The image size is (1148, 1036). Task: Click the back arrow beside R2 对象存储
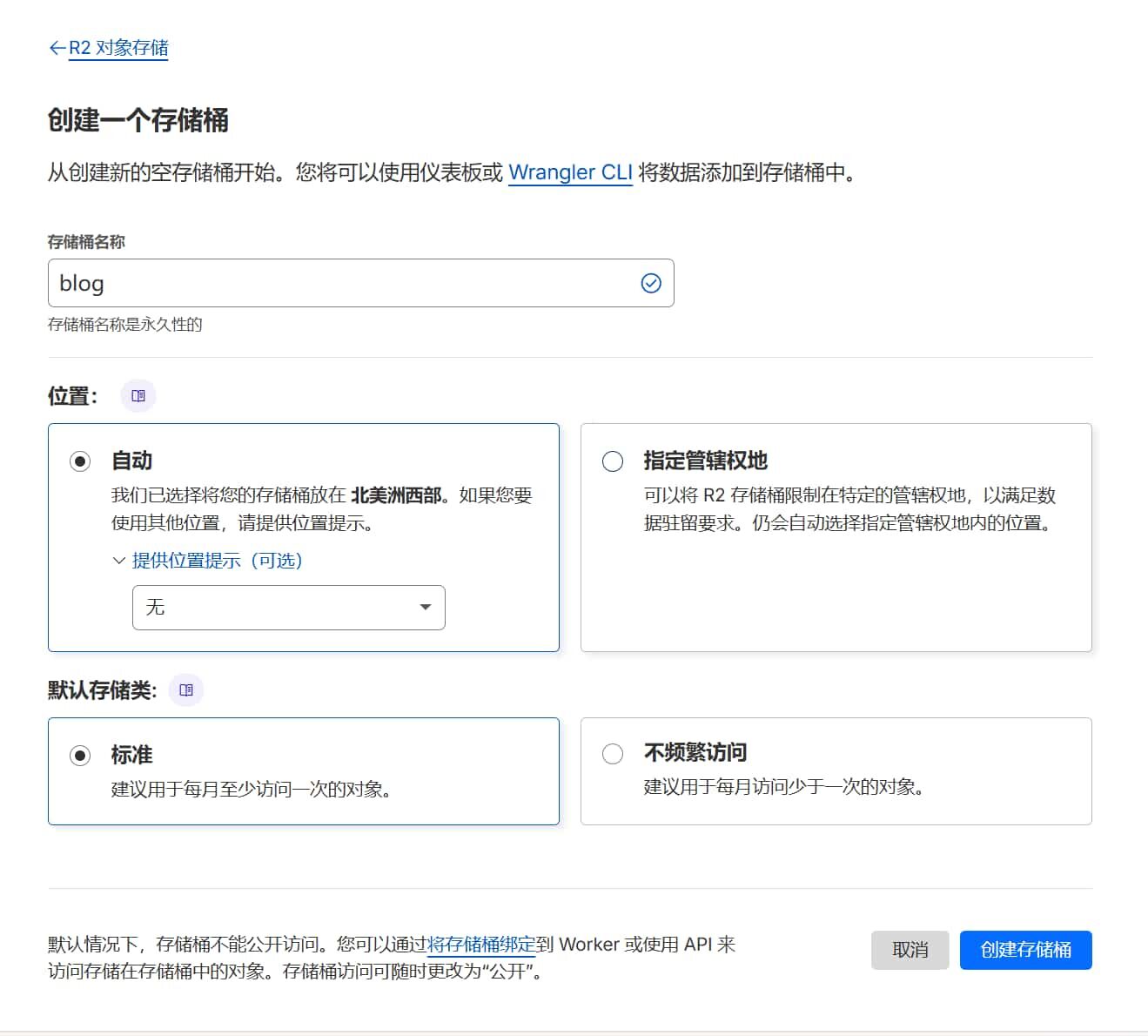point(57,48)
